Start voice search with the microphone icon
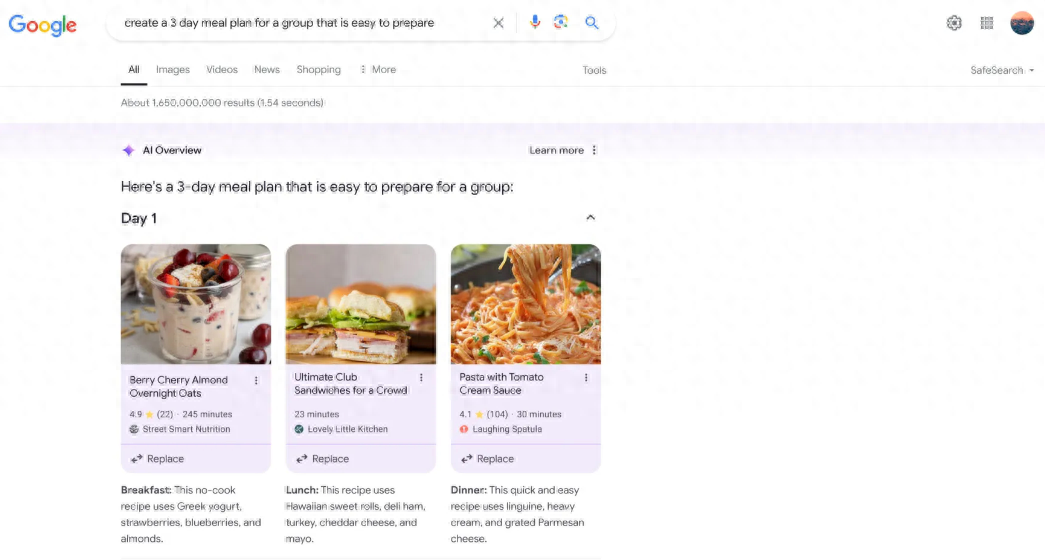The image size is (1045, 560). point(534,23)
